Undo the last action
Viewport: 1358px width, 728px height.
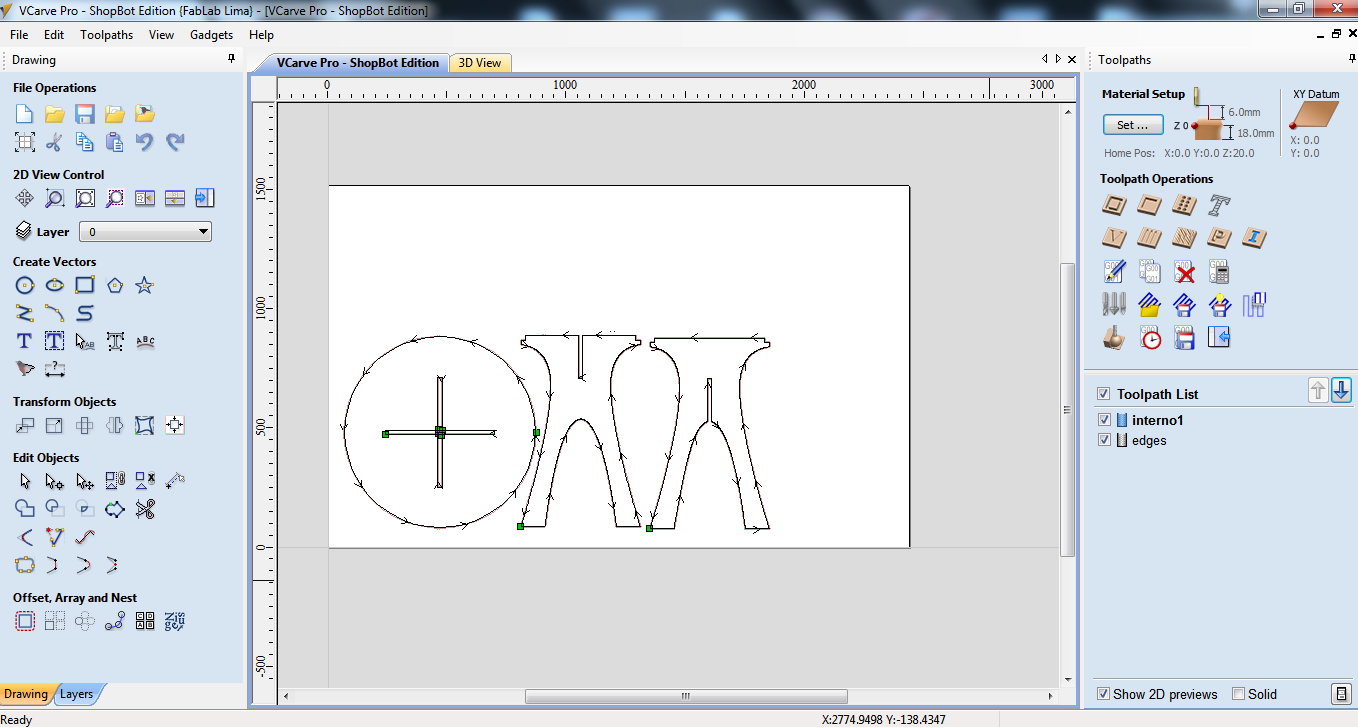tap(145, 142)
